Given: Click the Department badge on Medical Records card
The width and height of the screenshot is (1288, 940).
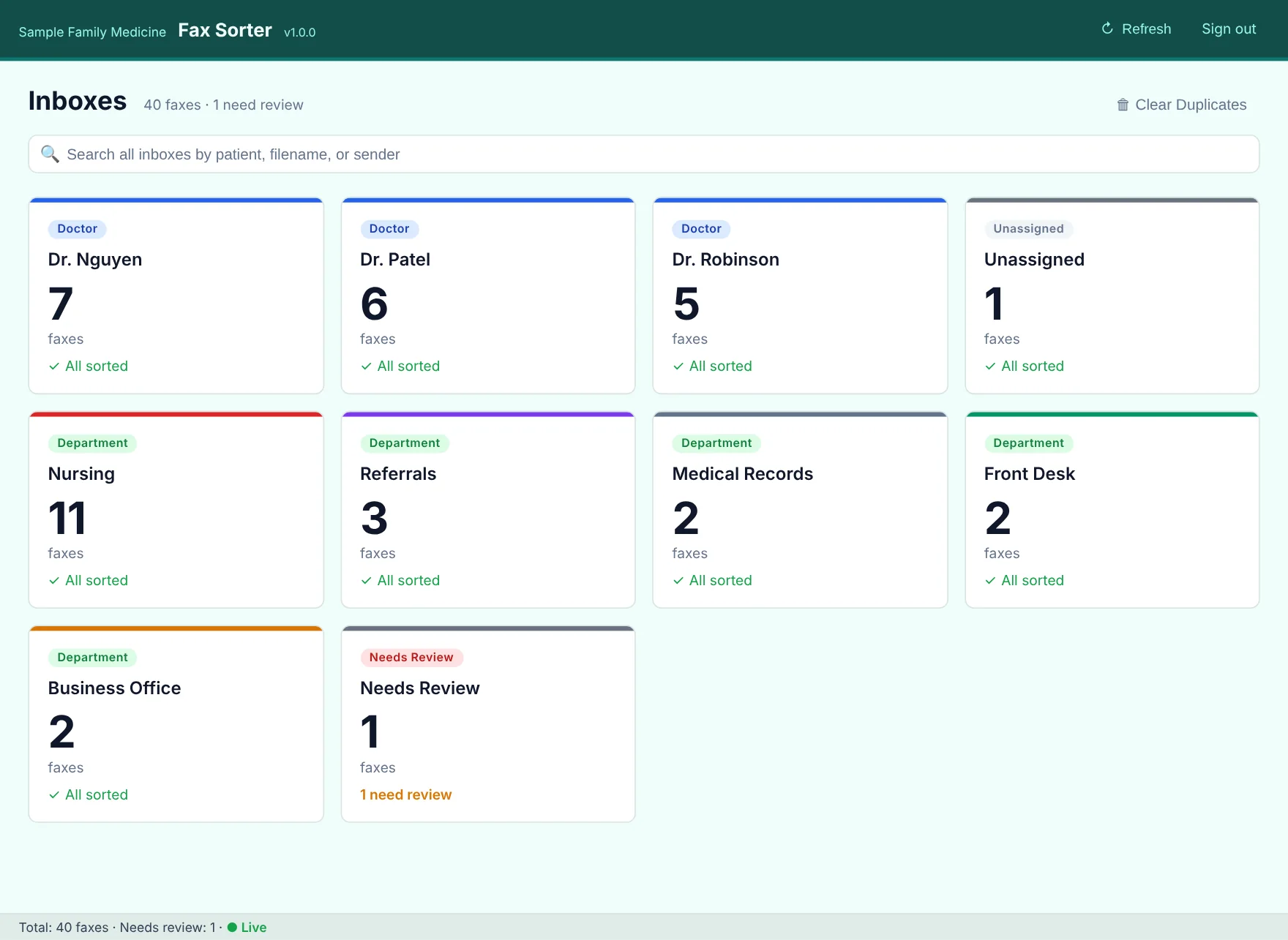Looking at the screenshot, I should pyautogui.click(x=716, y=443).
